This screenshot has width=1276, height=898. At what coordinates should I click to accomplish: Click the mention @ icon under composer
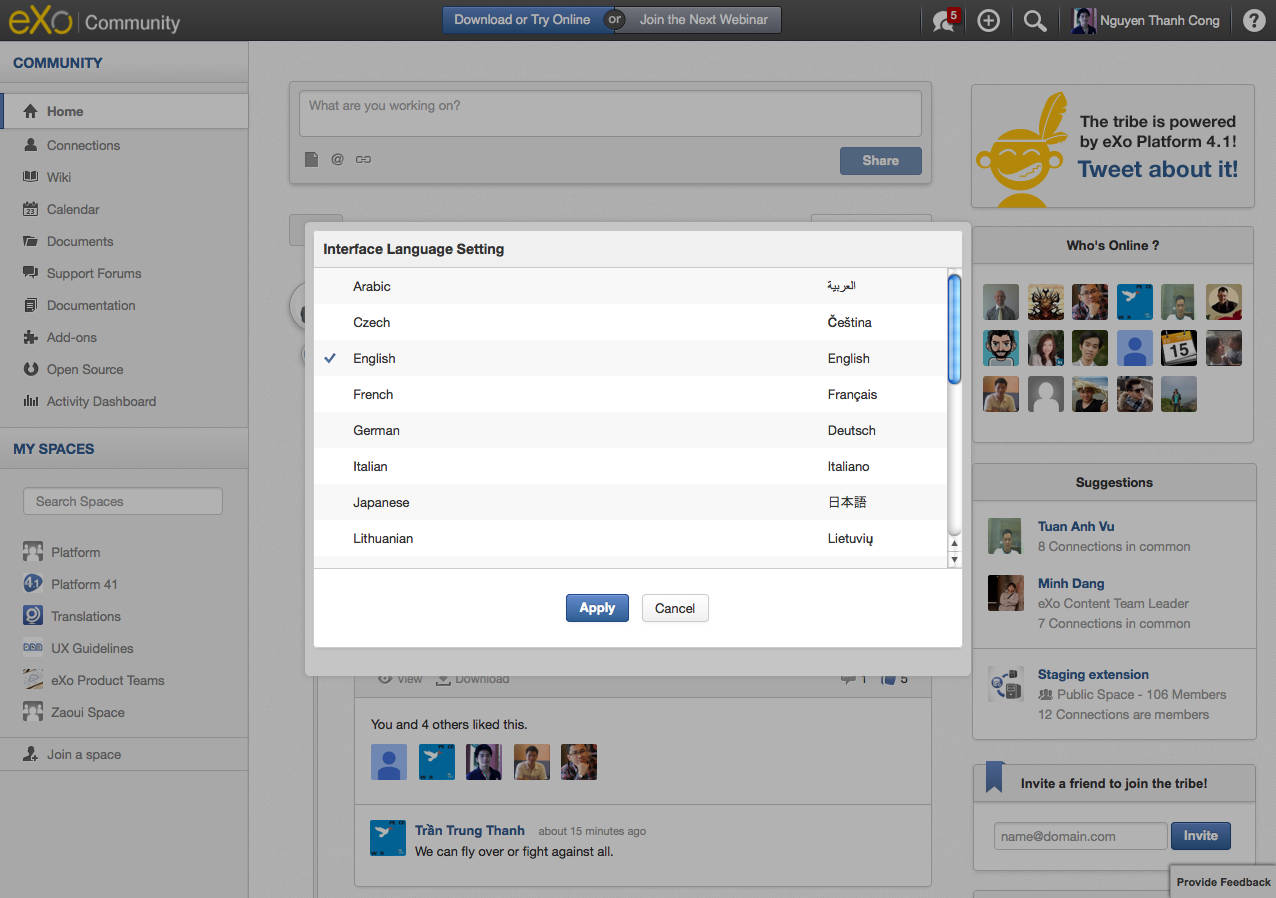pyautogui.click(x=337, y=159)
